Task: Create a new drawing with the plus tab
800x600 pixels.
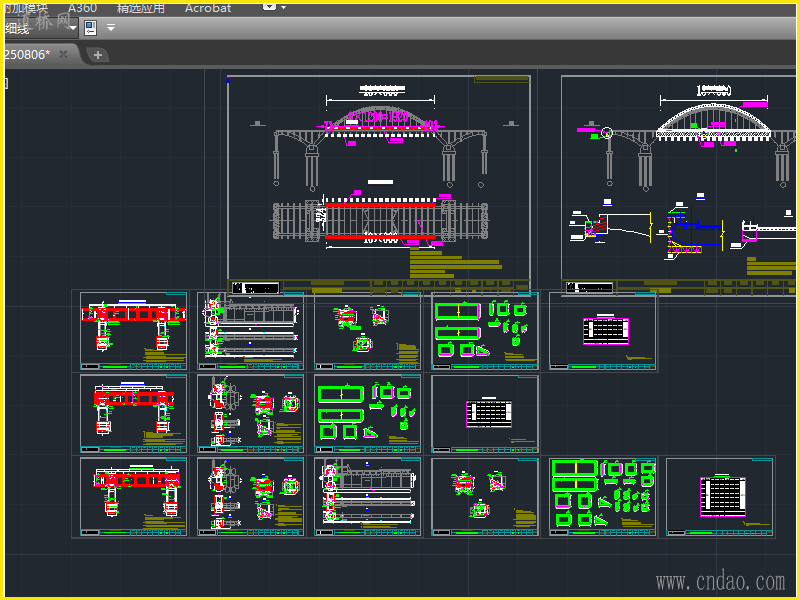Action: (98, 55)
